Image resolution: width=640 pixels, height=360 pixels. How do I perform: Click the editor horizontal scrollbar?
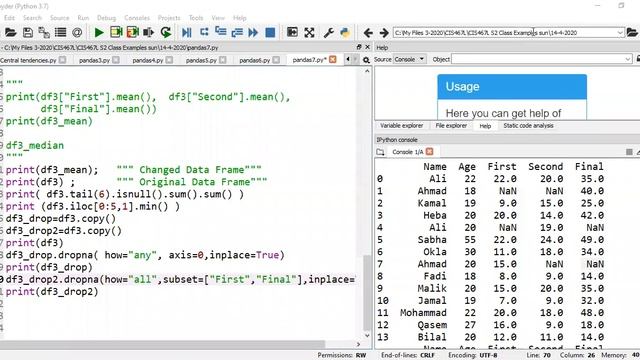pos(163,344)
